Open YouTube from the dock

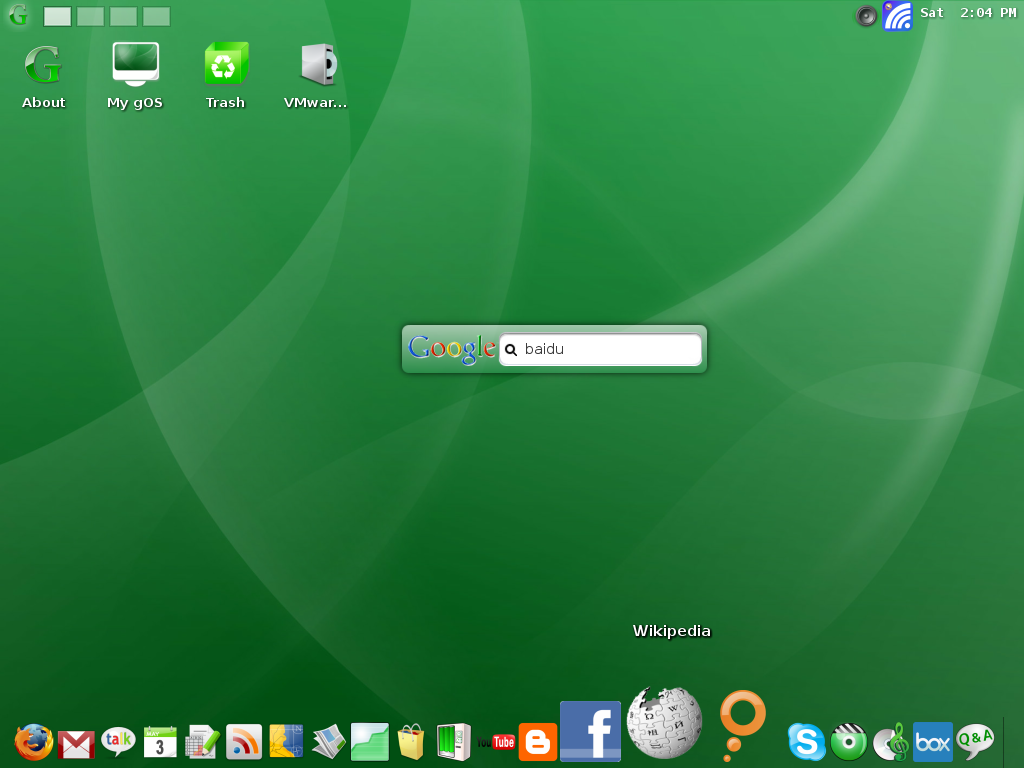496,742
